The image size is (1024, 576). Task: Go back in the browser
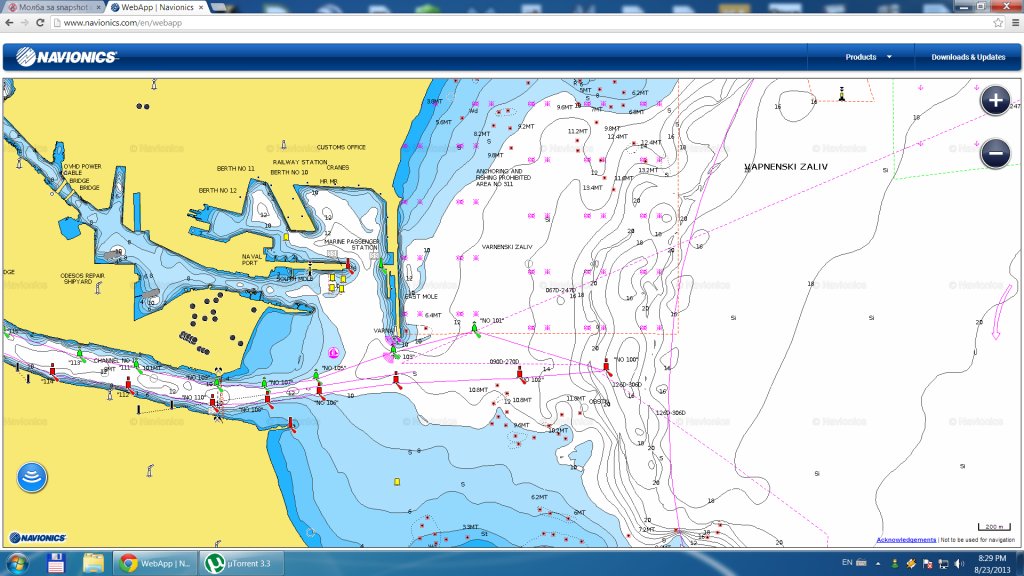9,23
